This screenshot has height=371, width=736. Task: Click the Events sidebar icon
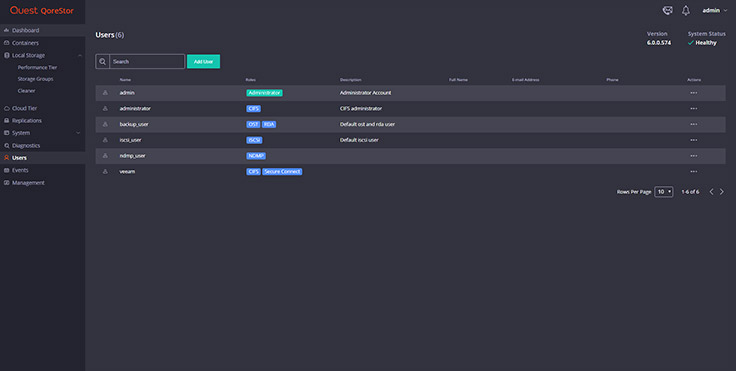tap(7, 170)
